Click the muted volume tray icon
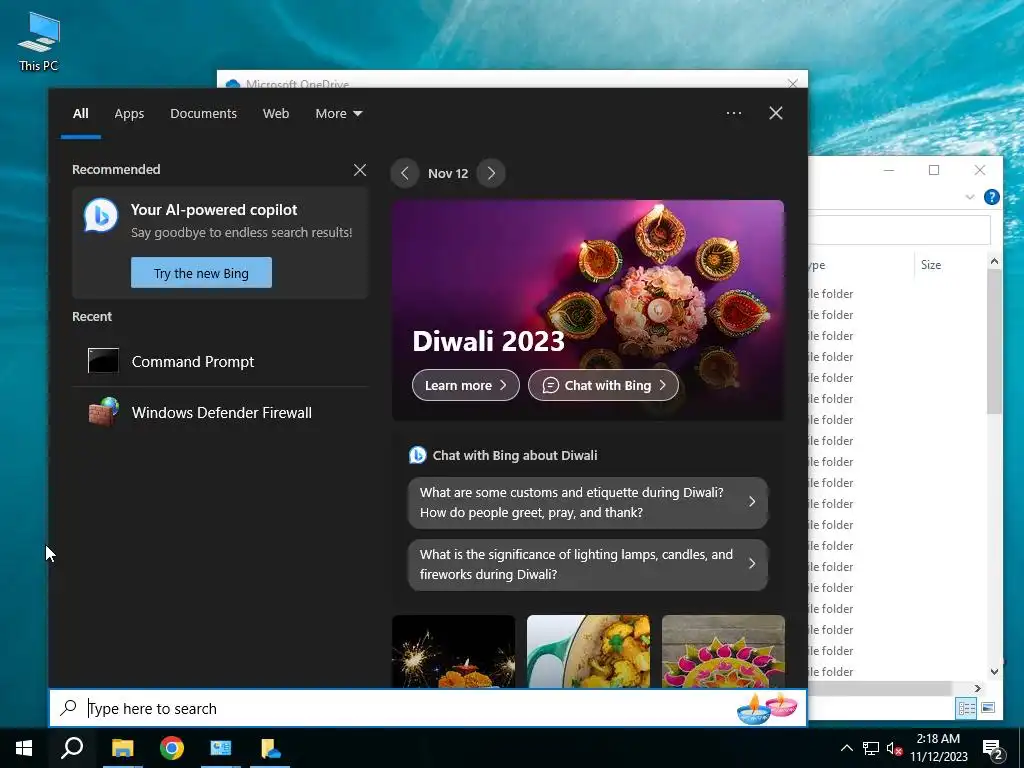Viewport: 1024px width, 768px height. pyautogui.click(x=894, y=749)
